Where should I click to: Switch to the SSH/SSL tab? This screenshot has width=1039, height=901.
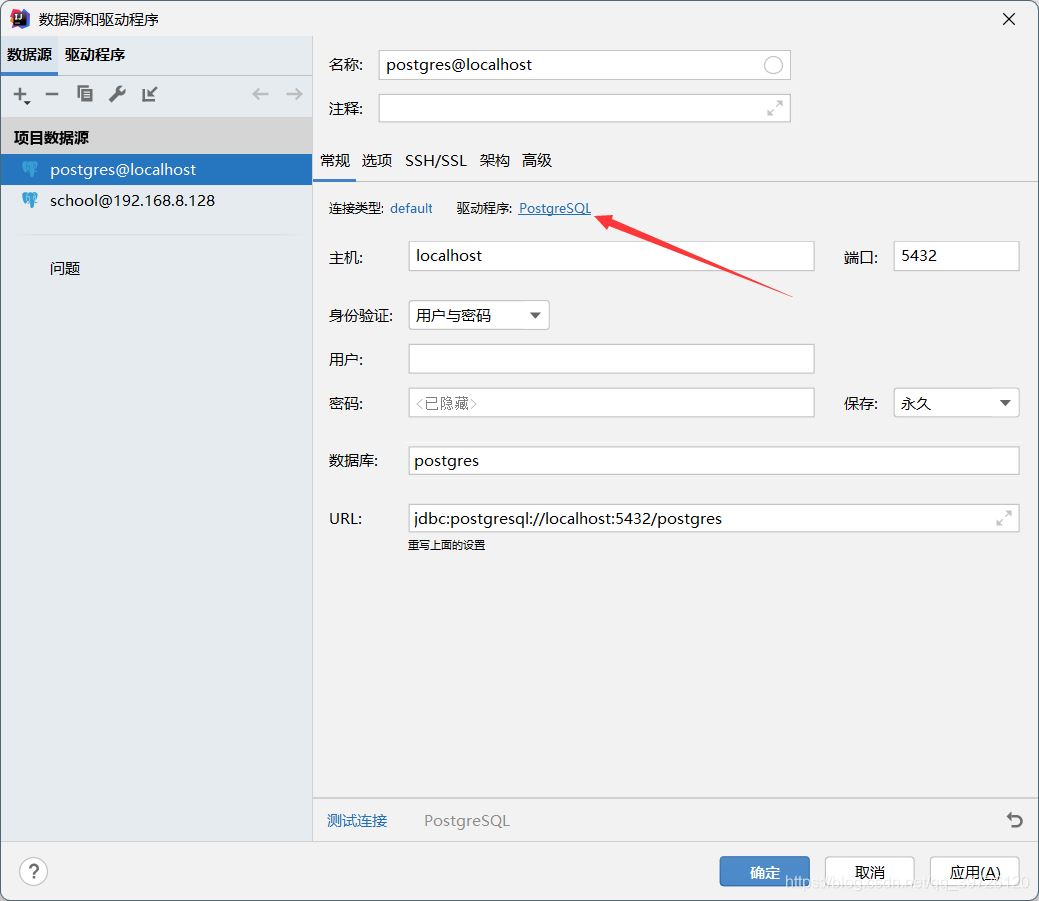point(436,160)
